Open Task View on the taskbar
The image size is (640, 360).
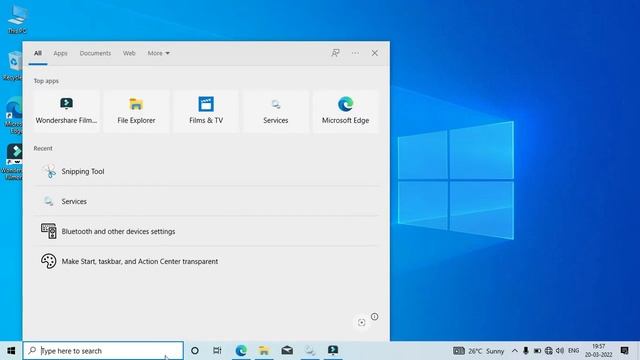coord(217,351)
